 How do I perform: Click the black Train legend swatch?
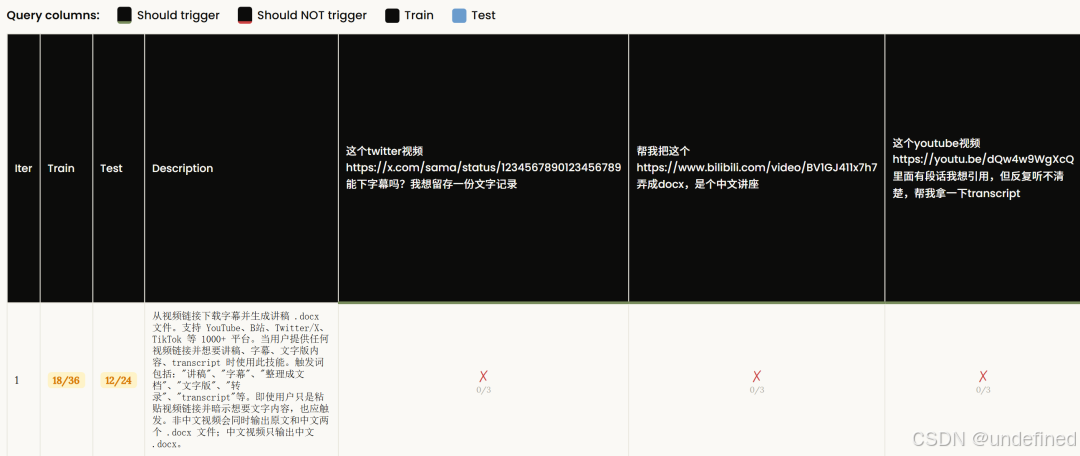coord(392,15)
